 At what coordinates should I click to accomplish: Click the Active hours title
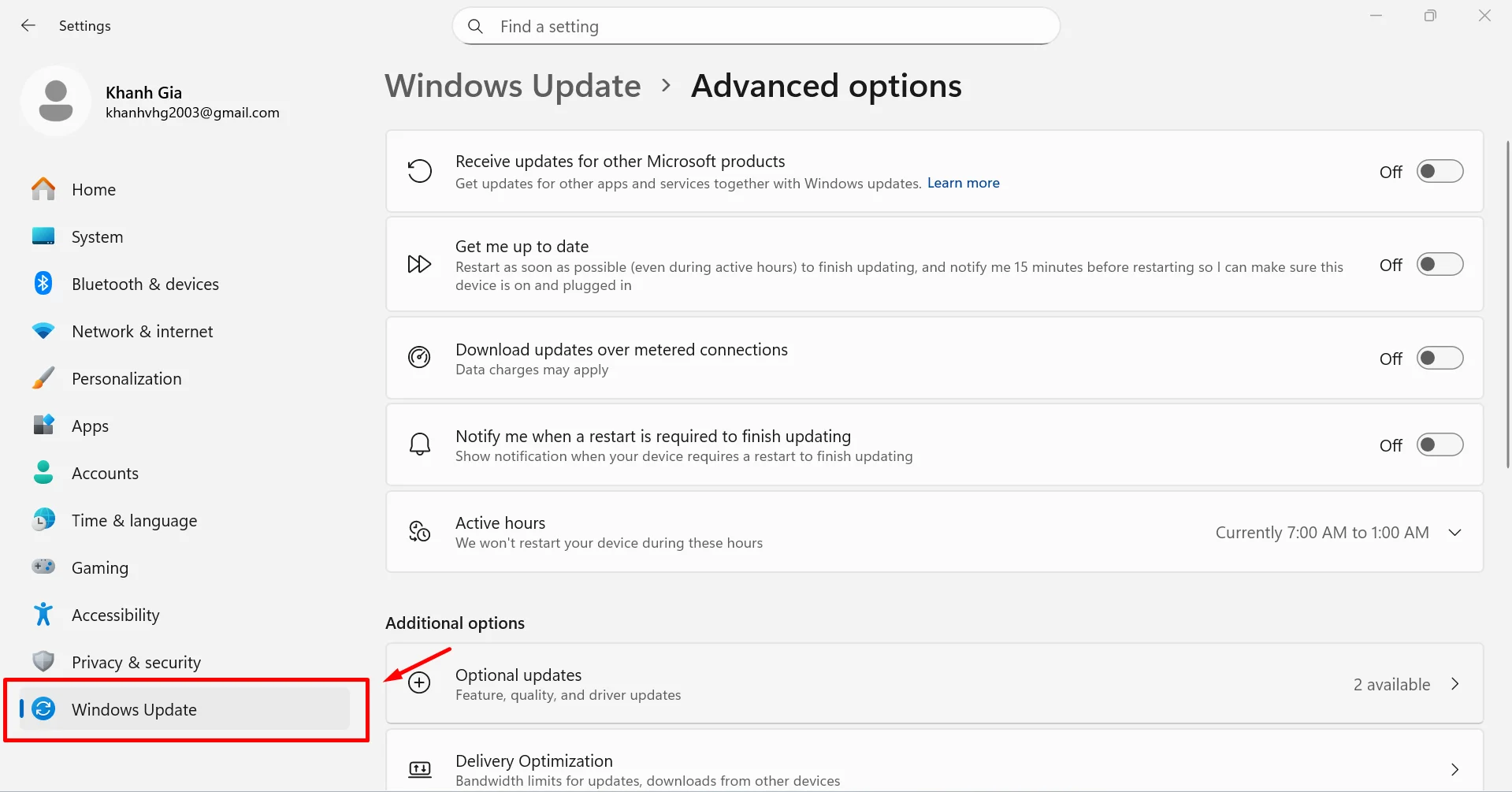point(500,522)
